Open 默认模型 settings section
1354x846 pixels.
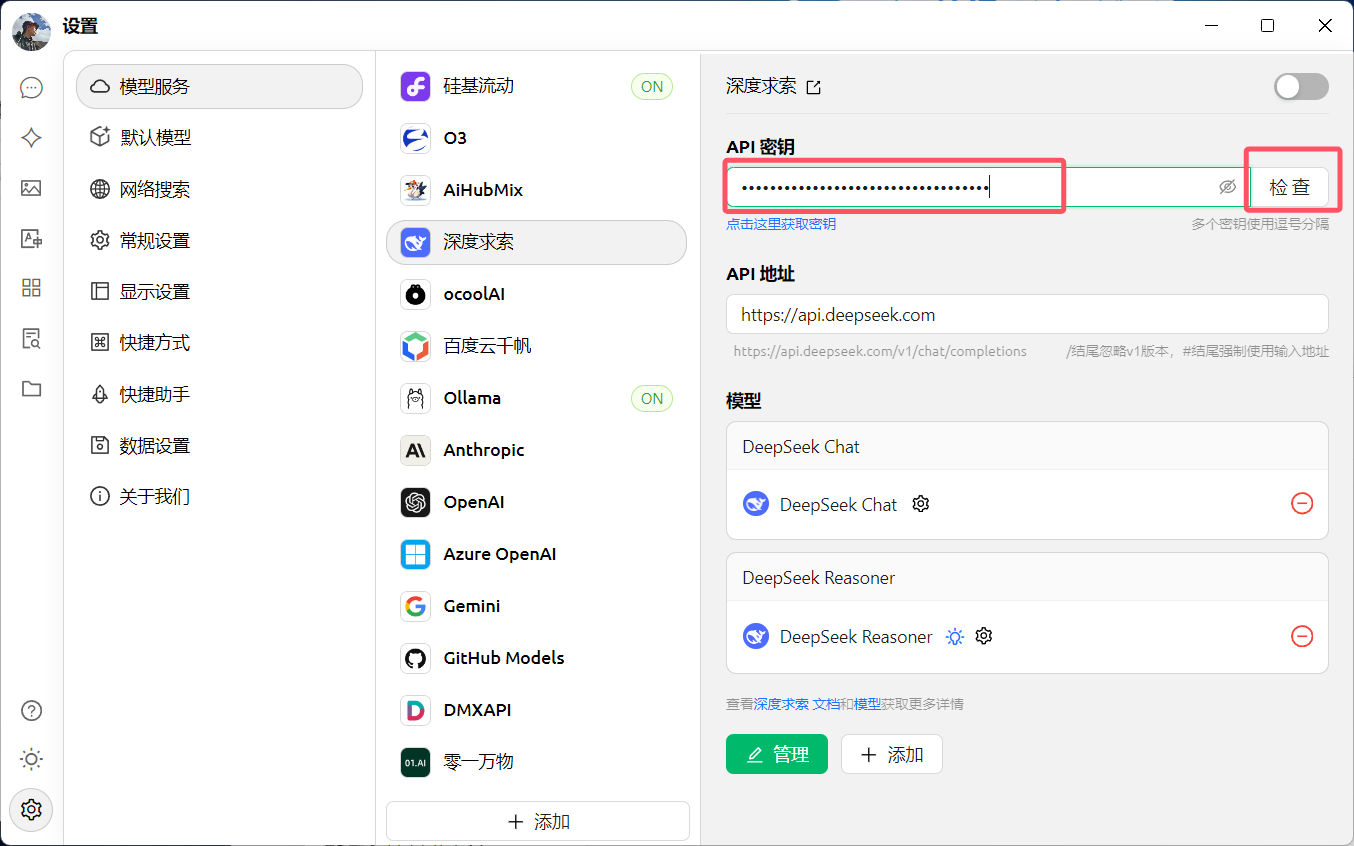[219, 138]
